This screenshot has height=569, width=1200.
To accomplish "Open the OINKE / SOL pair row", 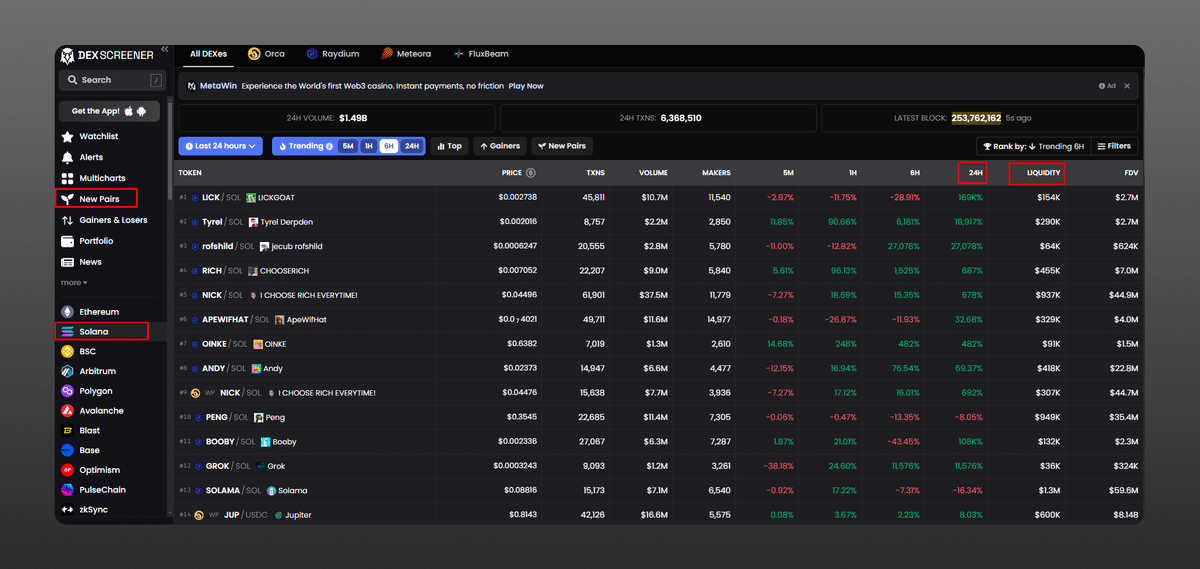I will (x=658, y=344).
